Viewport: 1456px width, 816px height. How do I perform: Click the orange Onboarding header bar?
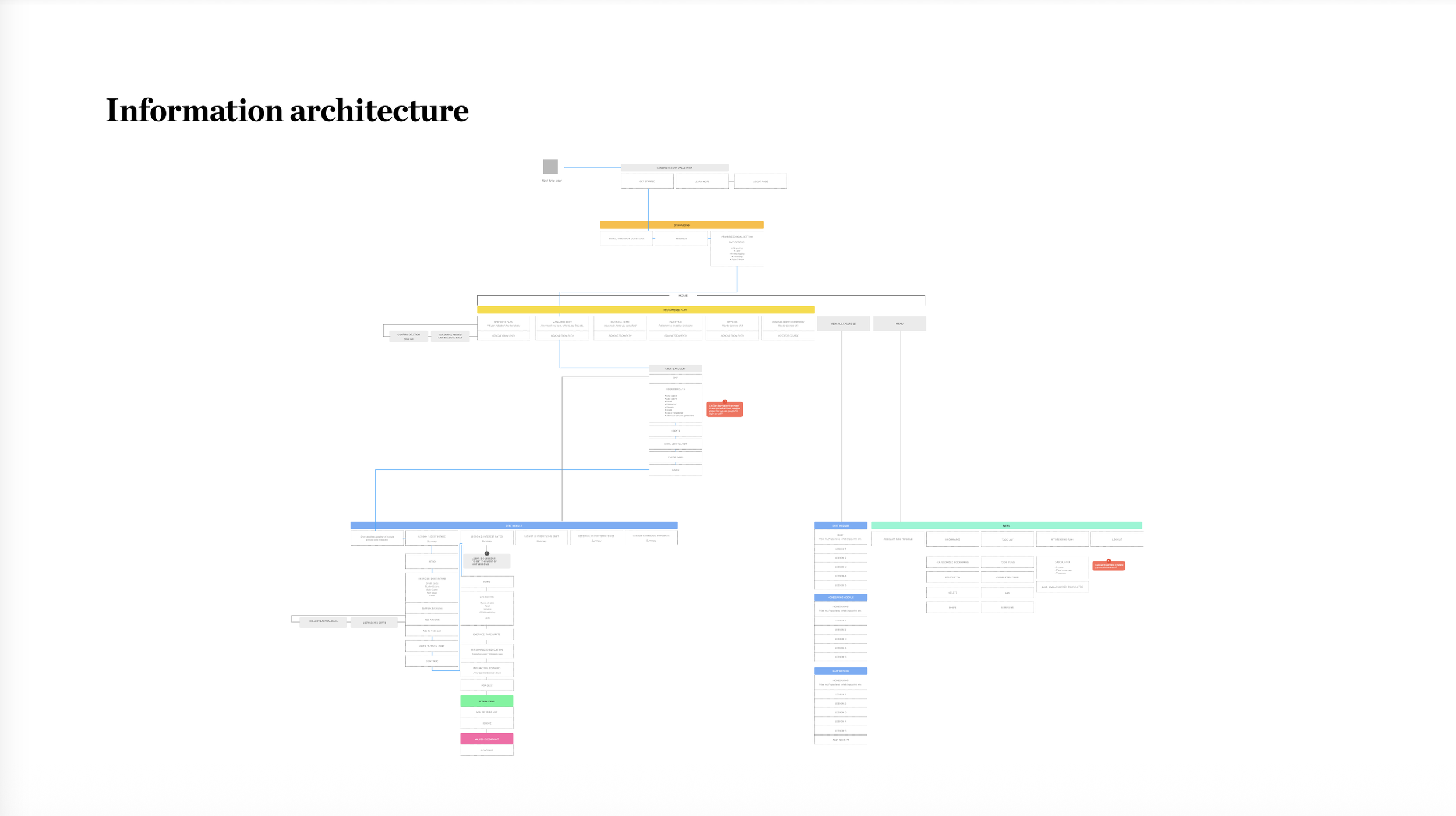tap(681, 225)
